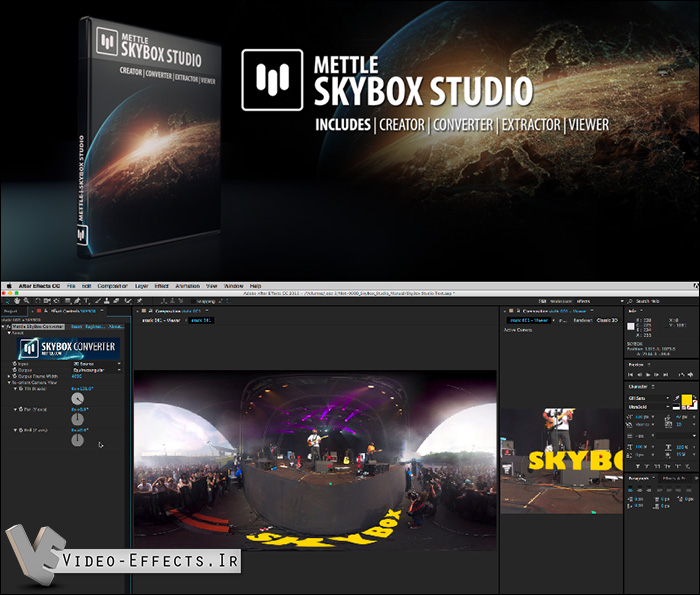This screenshot has width=700, height=595.
Task: Toggle the fx switch of Skybox Converter
Action: click(8, 327)
